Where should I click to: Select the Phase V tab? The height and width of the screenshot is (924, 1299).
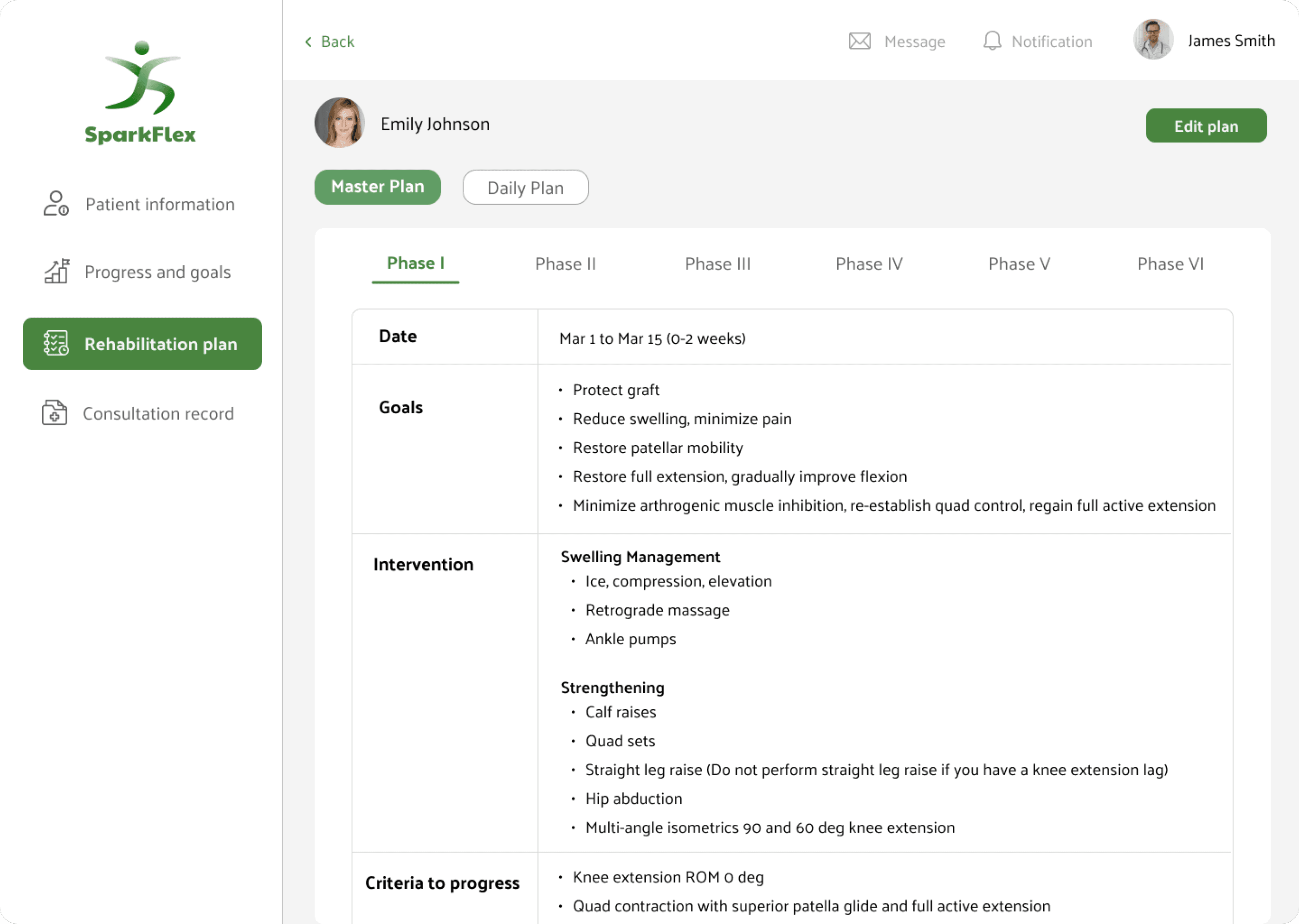(x=1019, y=264)
